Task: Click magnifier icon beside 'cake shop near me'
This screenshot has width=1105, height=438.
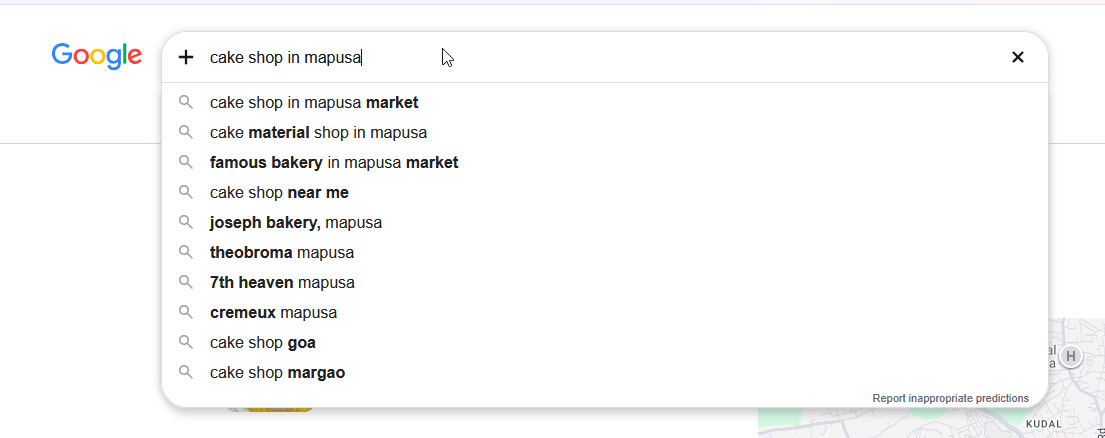Action: click(185, 192)
